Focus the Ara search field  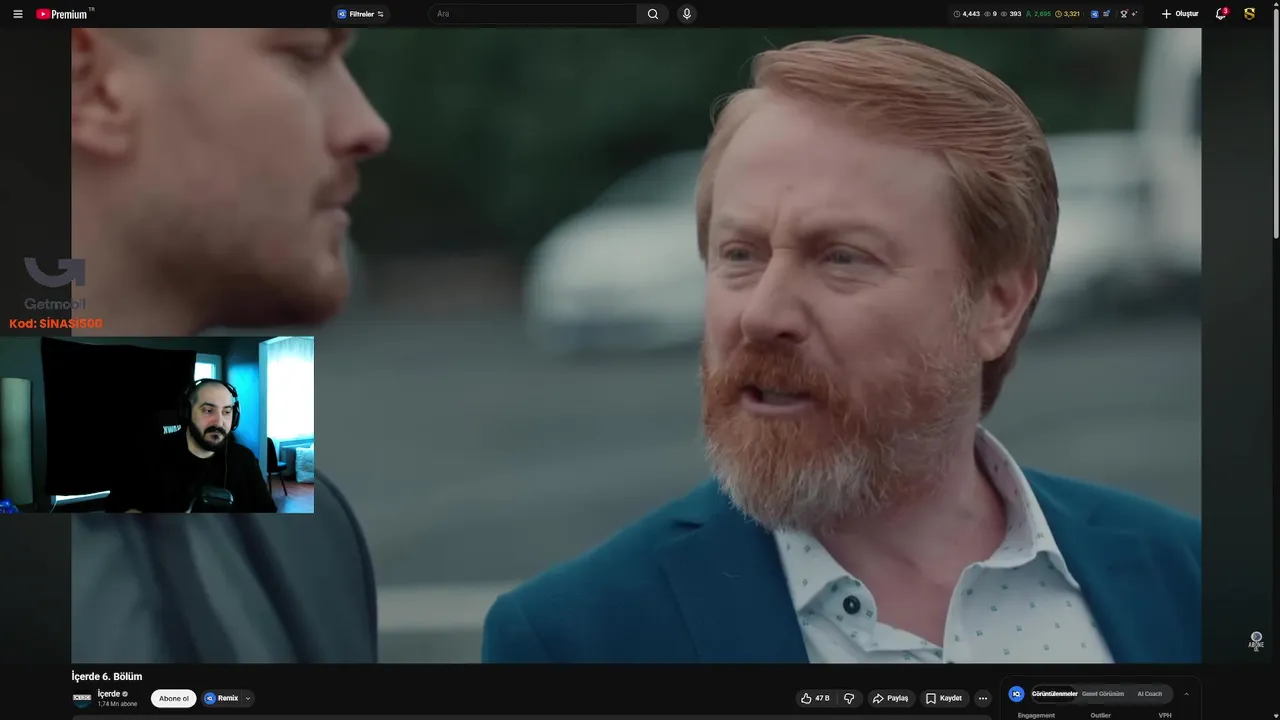(x=535, y=14)
